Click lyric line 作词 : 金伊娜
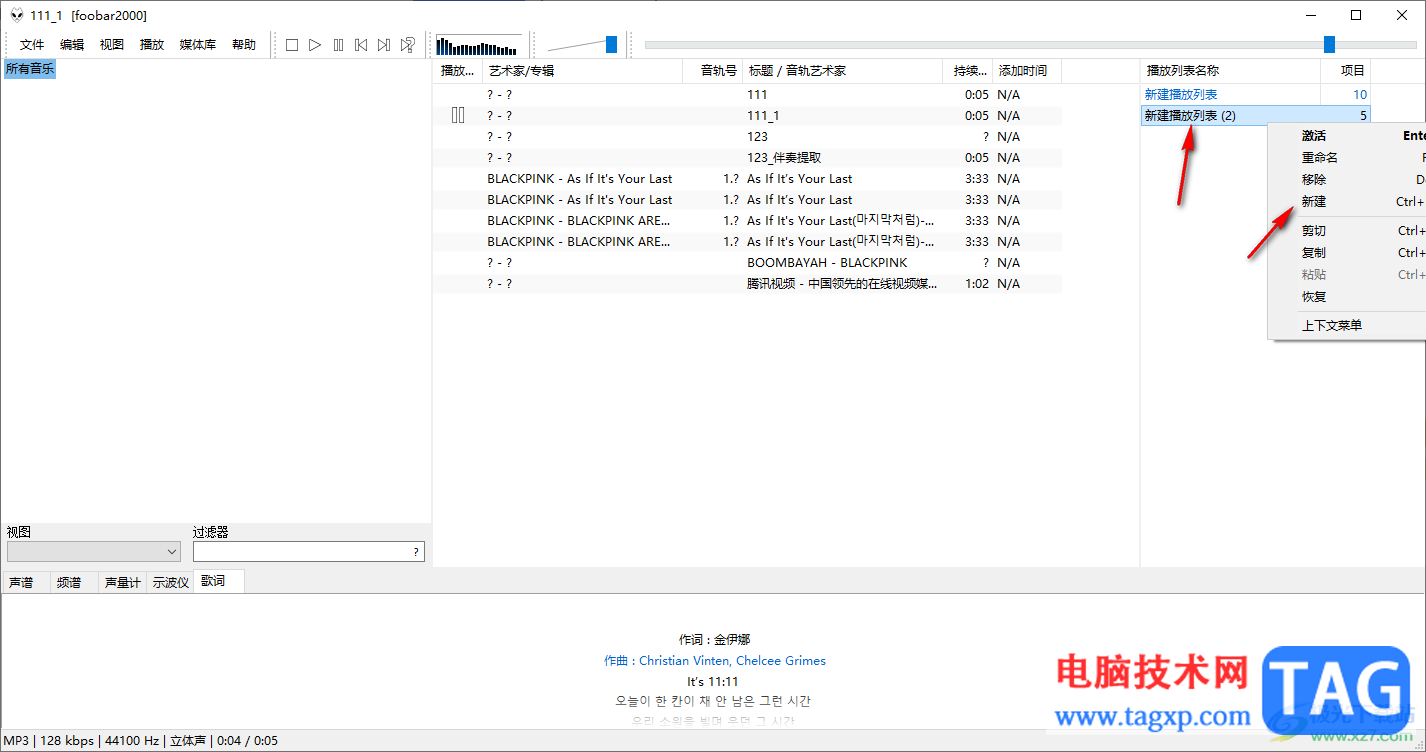This screenshot has width=1426, height=752. (714, 640)
